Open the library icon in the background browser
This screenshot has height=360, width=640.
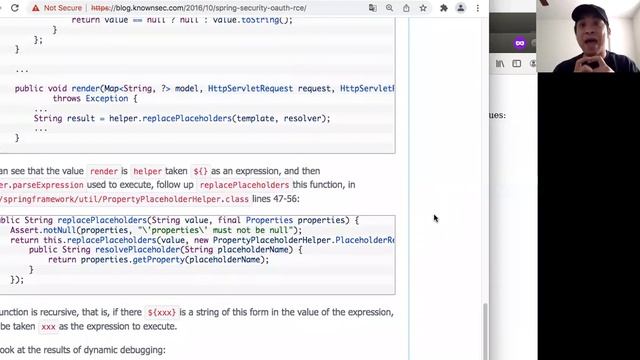500,64
